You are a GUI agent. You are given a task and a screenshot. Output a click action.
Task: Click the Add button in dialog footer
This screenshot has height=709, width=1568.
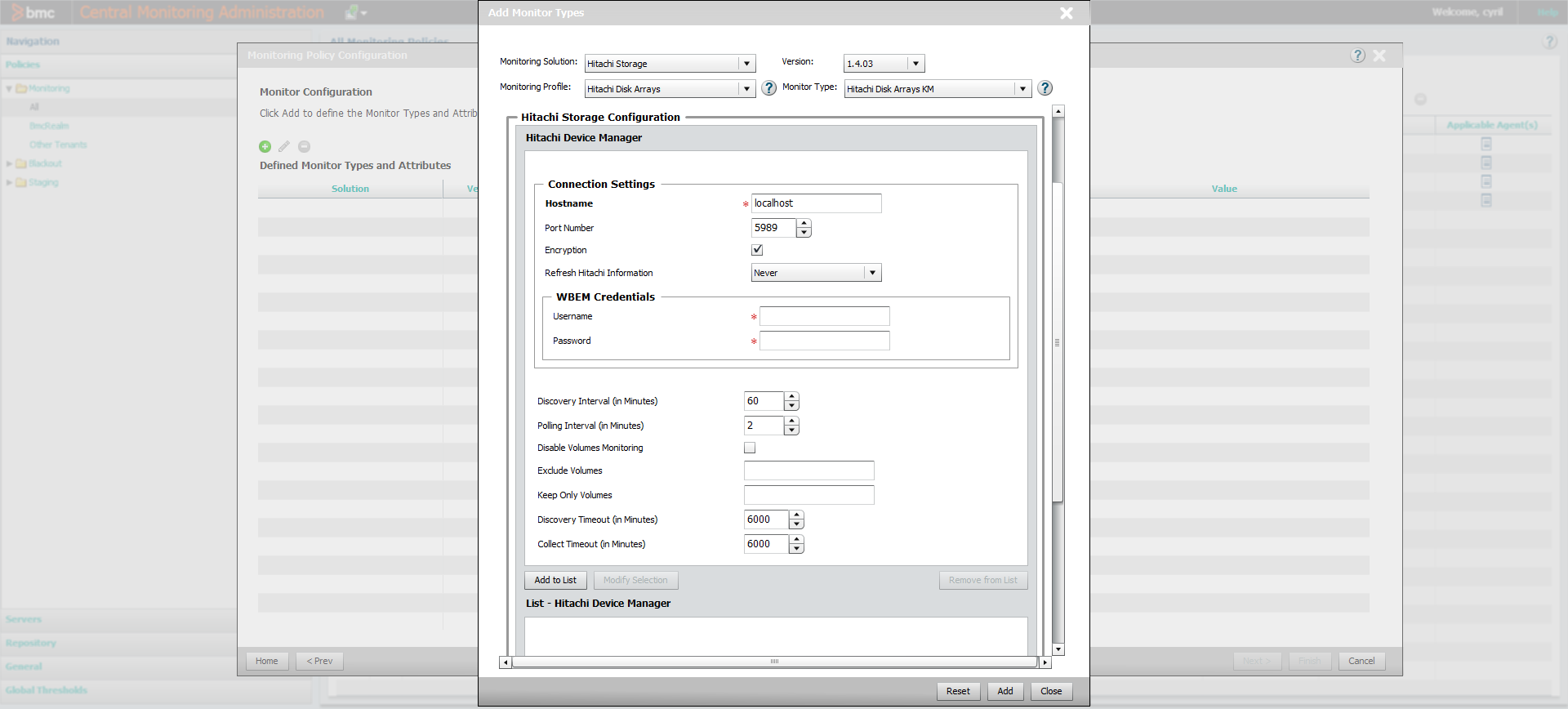[x=1005, y=691]
